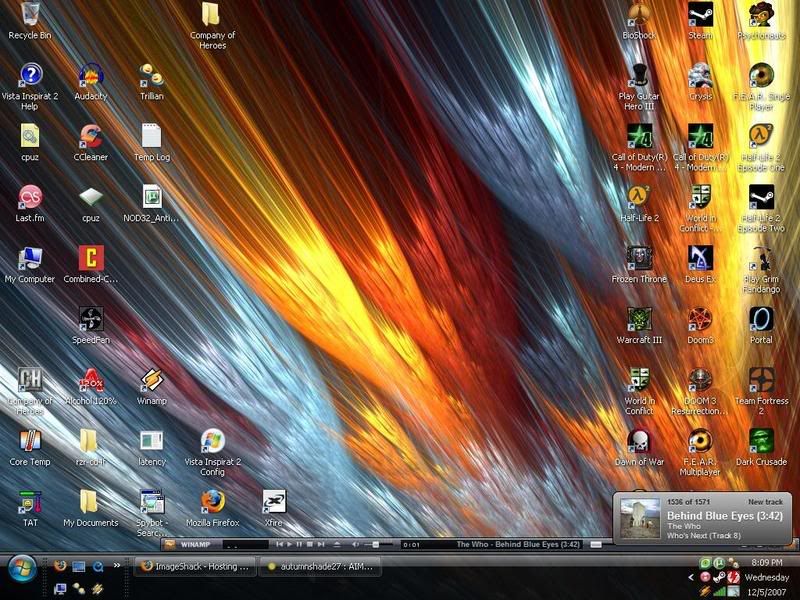Launch CCleaner from the desktop
The height and width of the screenshot is (600, 800).
pyautogui.click(x=91, y=143)
